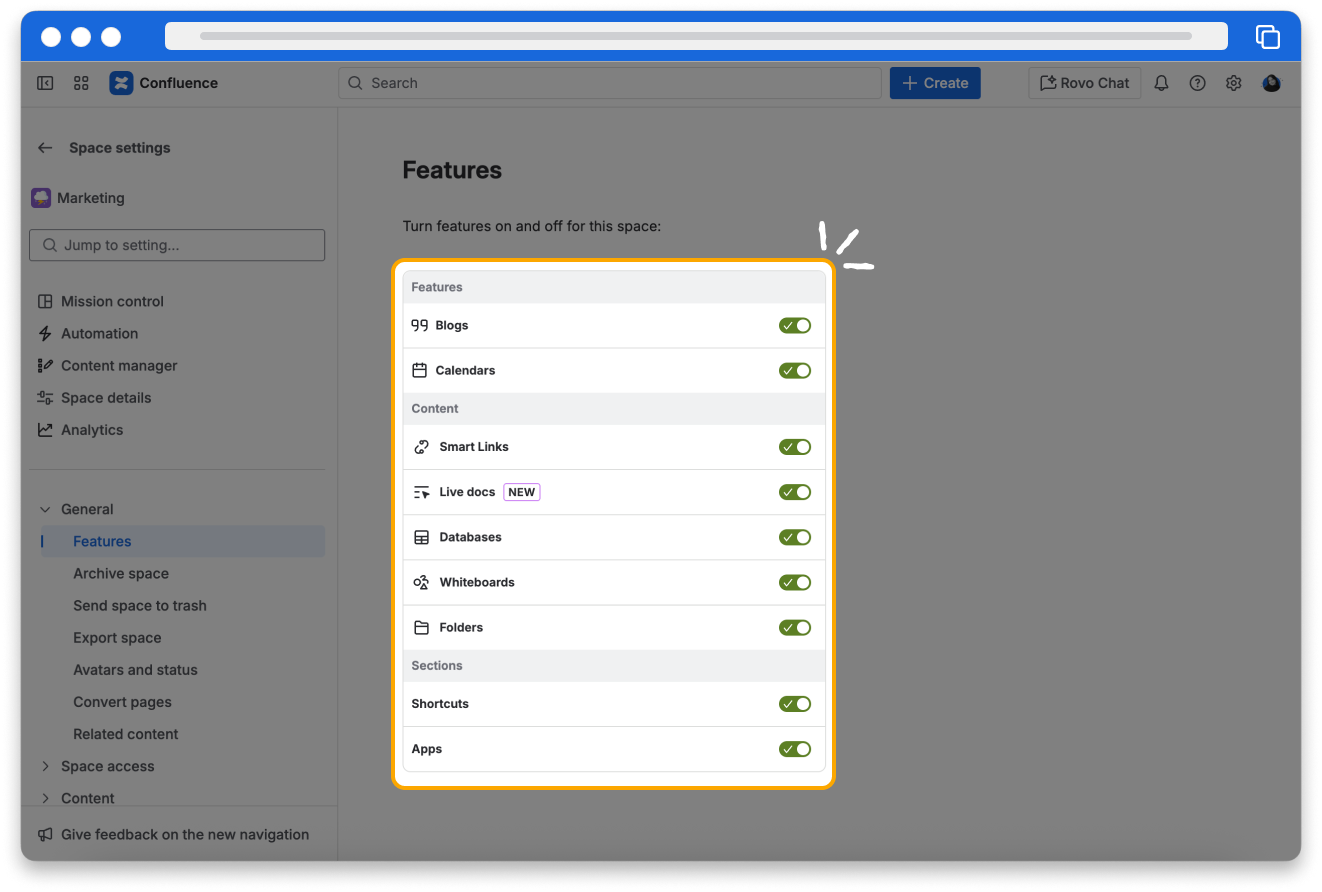The height and width of the screenshot is (892, 1322).
Task: Select Mission control in the sidebar
Action: pyautogui.click(x=112, y=302)
